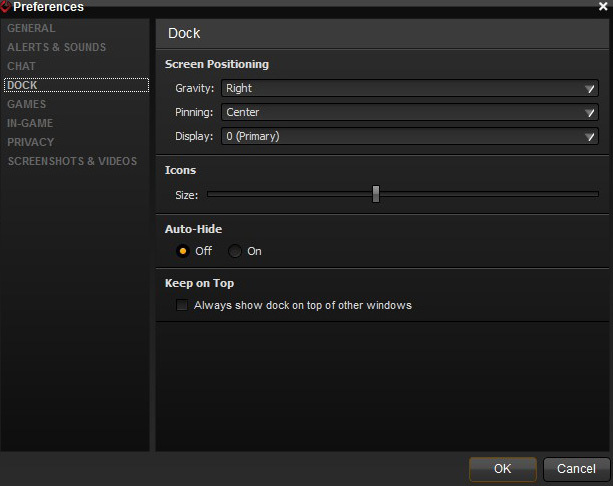Close the Preferences window
This screenshot has width=613, height=486.
(602, 7)
